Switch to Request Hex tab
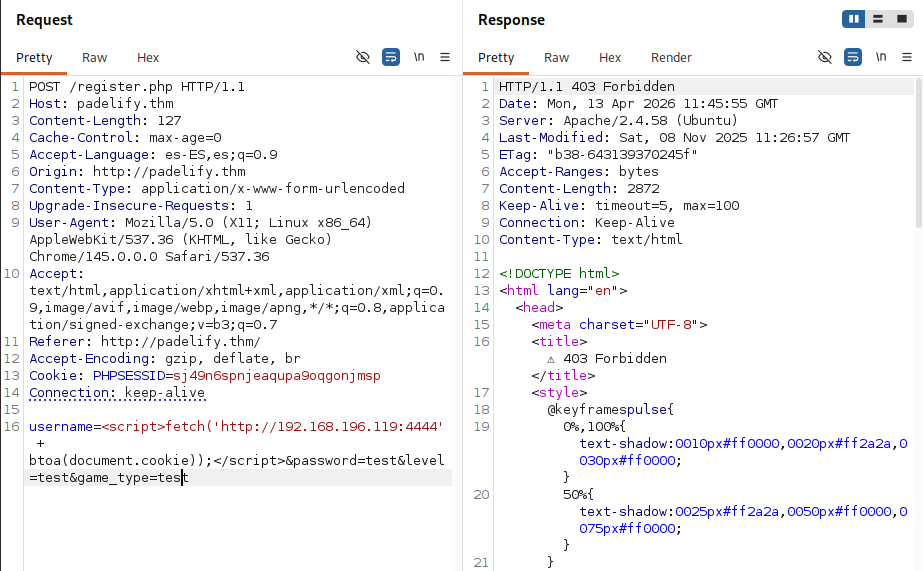 coord(148,58)
